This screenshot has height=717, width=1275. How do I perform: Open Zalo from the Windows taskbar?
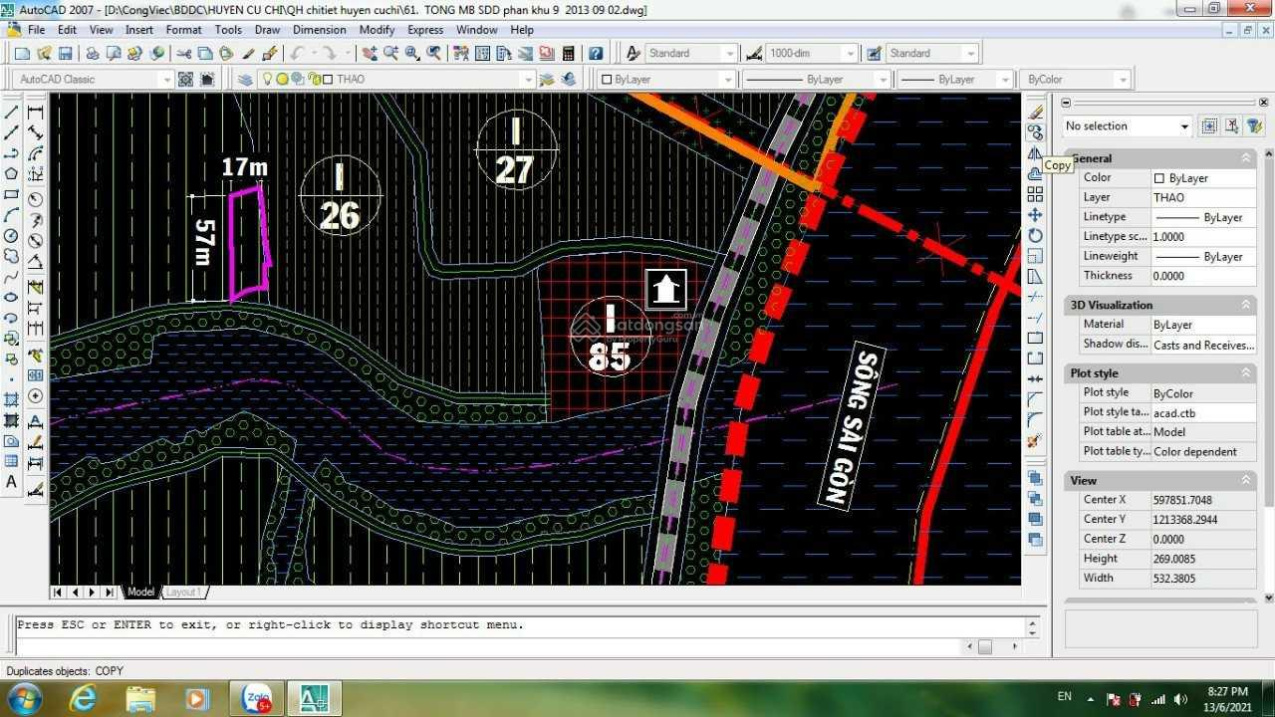coord(257,699)
